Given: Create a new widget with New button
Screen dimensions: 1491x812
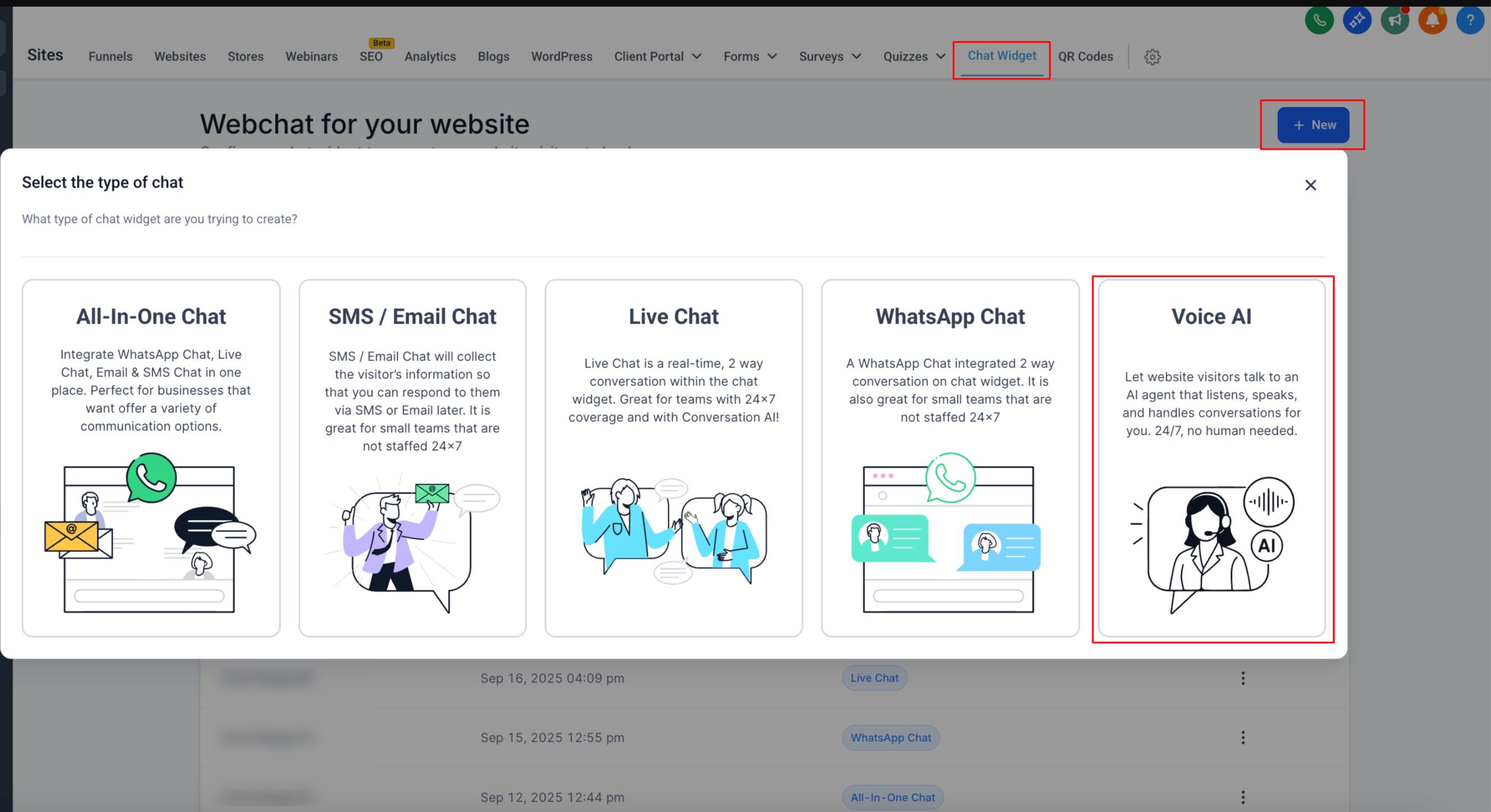Looking at the screenshot, I should (1313, 125).
